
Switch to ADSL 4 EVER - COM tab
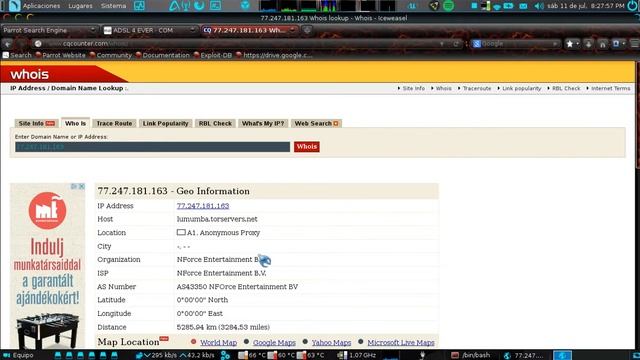click(x=149, y=30)
